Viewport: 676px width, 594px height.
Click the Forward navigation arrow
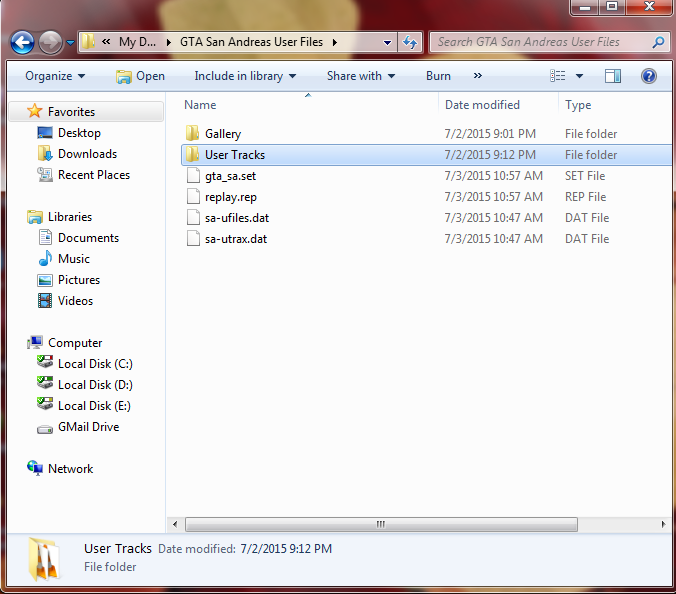coord(50,42)
